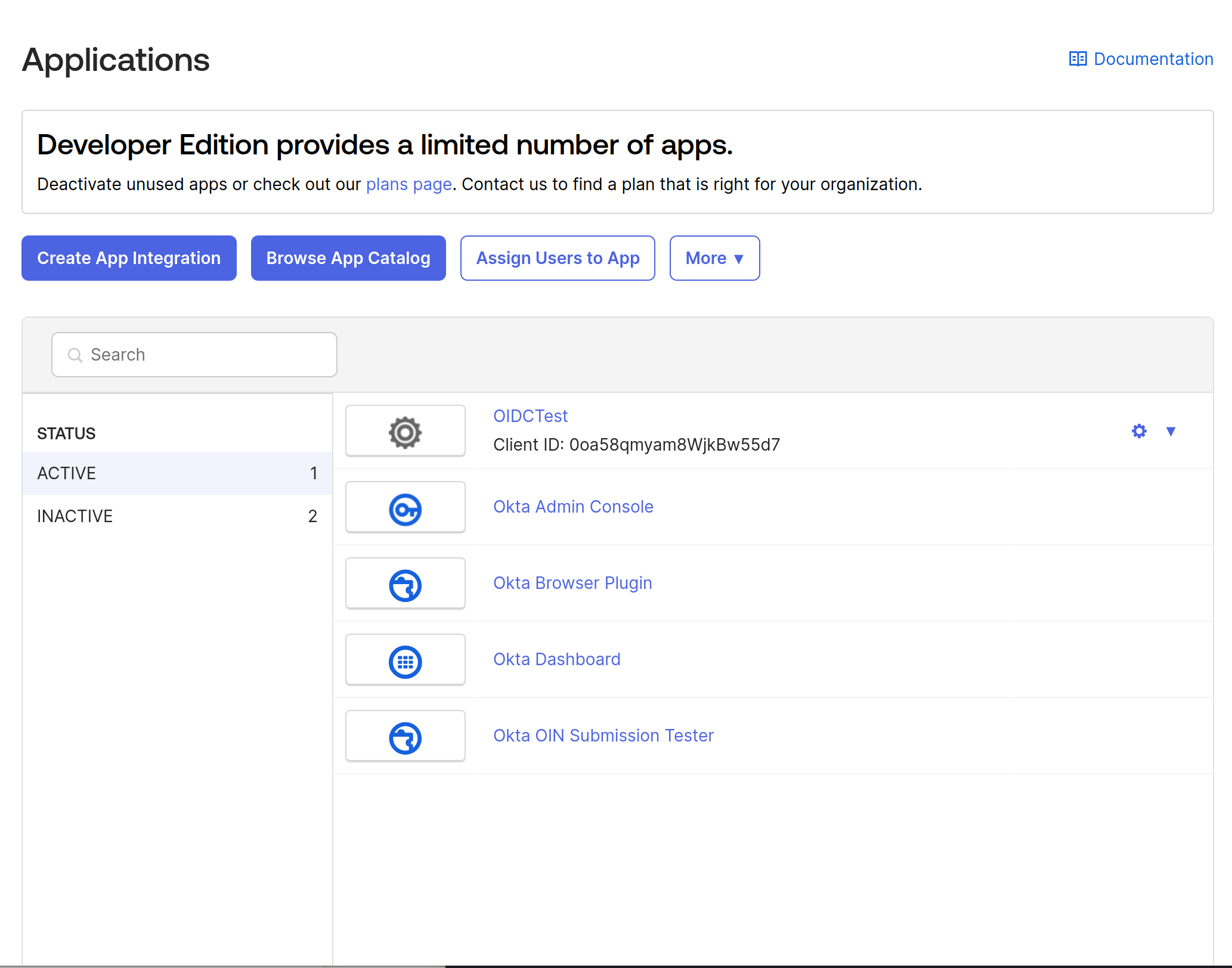Open Documentation link top right
1232x968 pixels.
point(1141,58)
